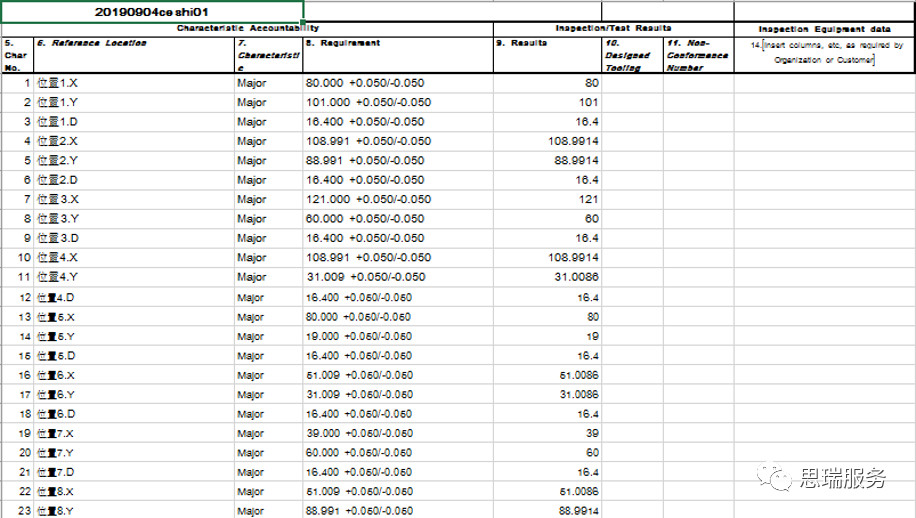Image resolution: width=916 pixels, height=518 pixels.
Task: Select the title cell 20190904ceshi01
Action: point(152,11)
